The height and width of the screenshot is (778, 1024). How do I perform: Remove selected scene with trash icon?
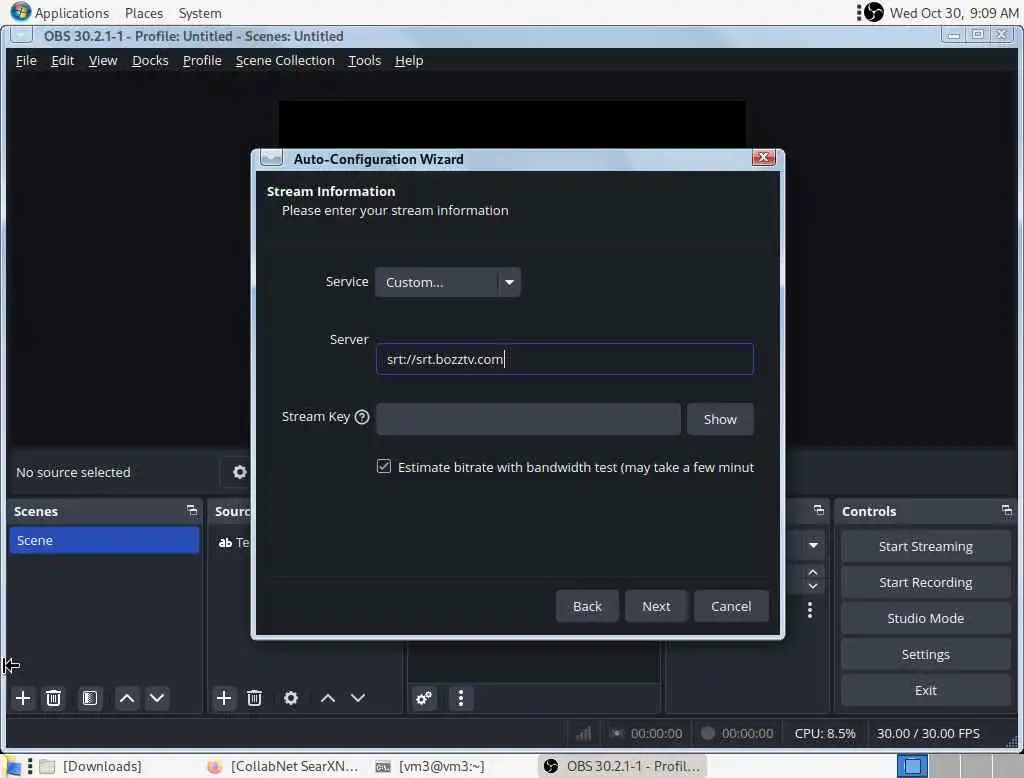point(54,698)
